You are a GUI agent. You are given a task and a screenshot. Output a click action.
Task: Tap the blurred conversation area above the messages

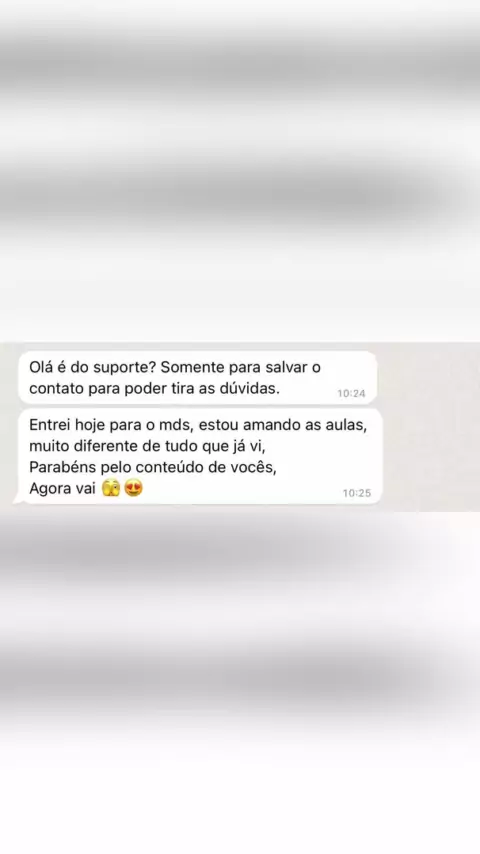tap(240, 170)
